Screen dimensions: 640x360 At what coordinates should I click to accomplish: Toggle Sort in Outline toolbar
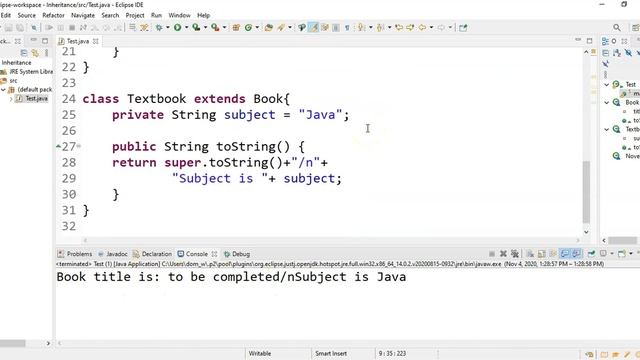(x=617, y=53)
